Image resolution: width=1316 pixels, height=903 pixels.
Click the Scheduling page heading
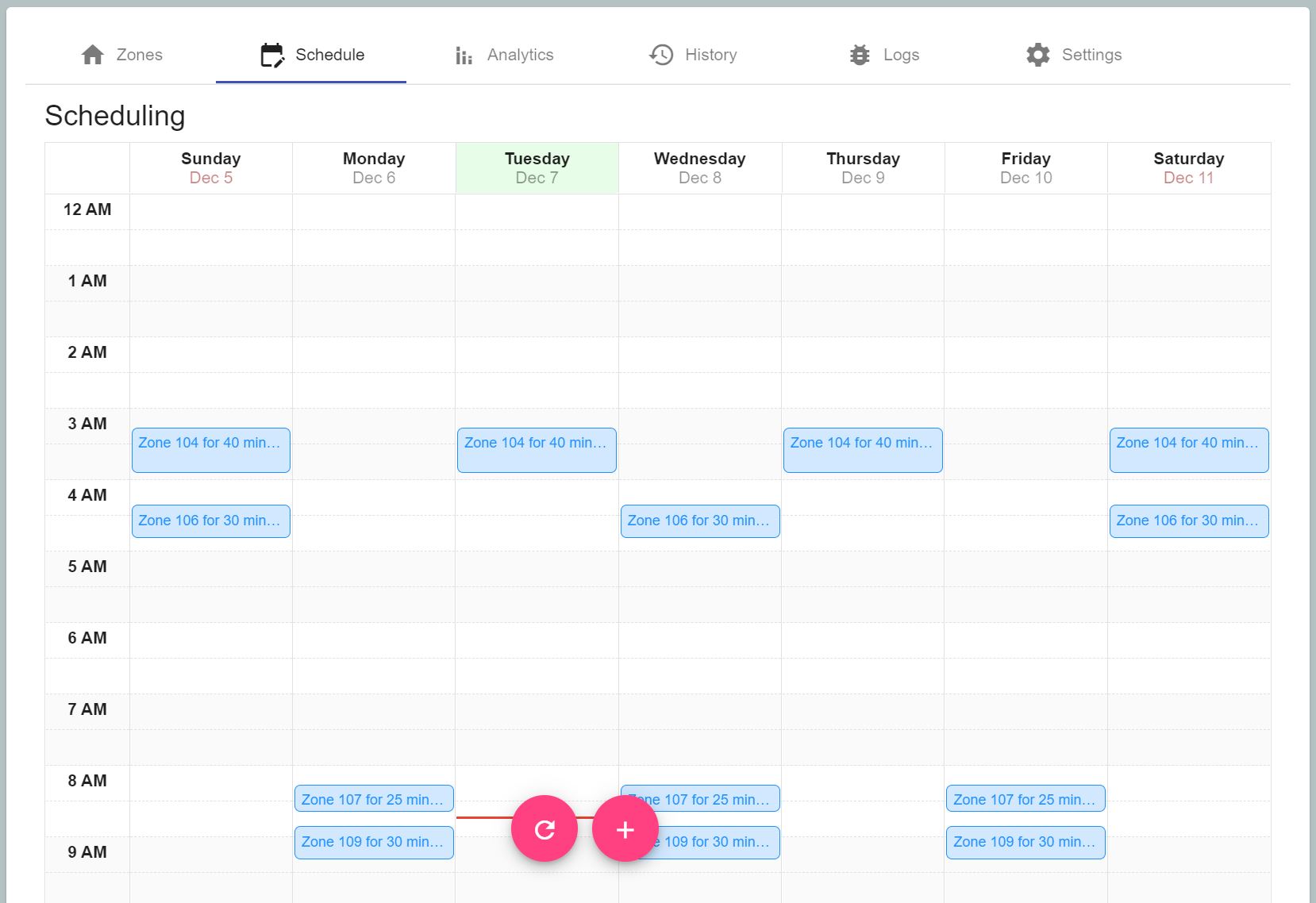point(115,116)
